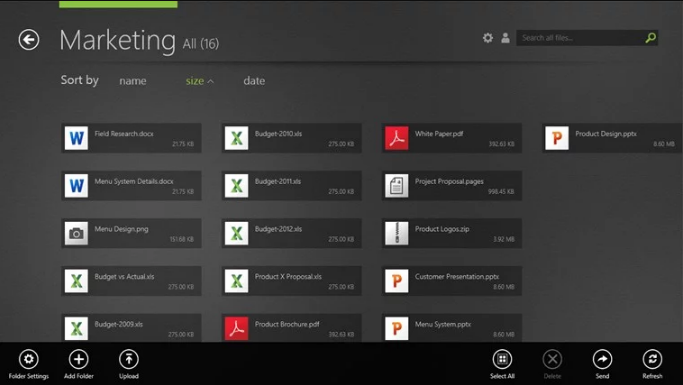Click the Marketing folder title
683x385 pixels.
118,41
